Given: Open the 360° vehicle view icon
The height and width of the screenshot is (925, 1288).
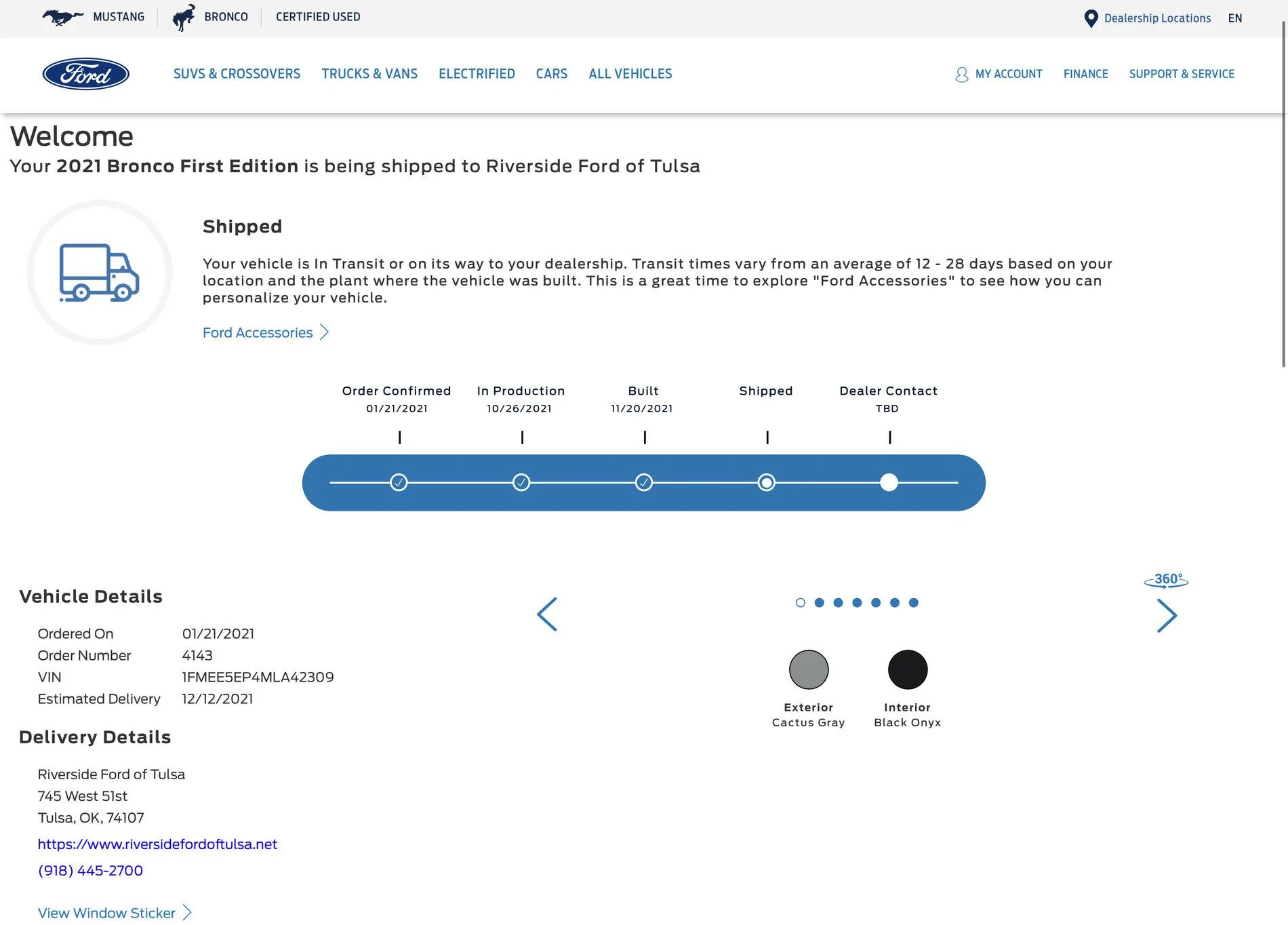Looking at the screenshot, I should pyautogui.click(x=1167, y=580).
